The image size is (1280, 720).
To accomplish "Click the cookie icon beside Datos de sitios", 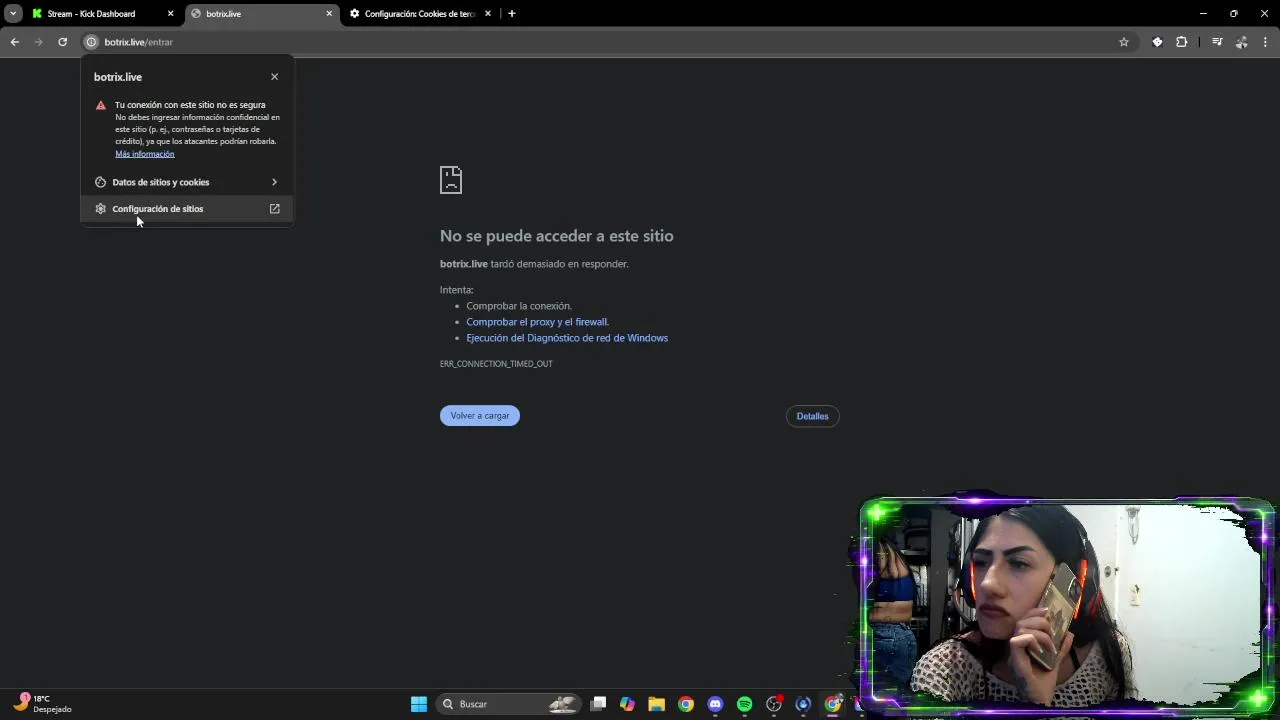I will [x=100, y=182].
